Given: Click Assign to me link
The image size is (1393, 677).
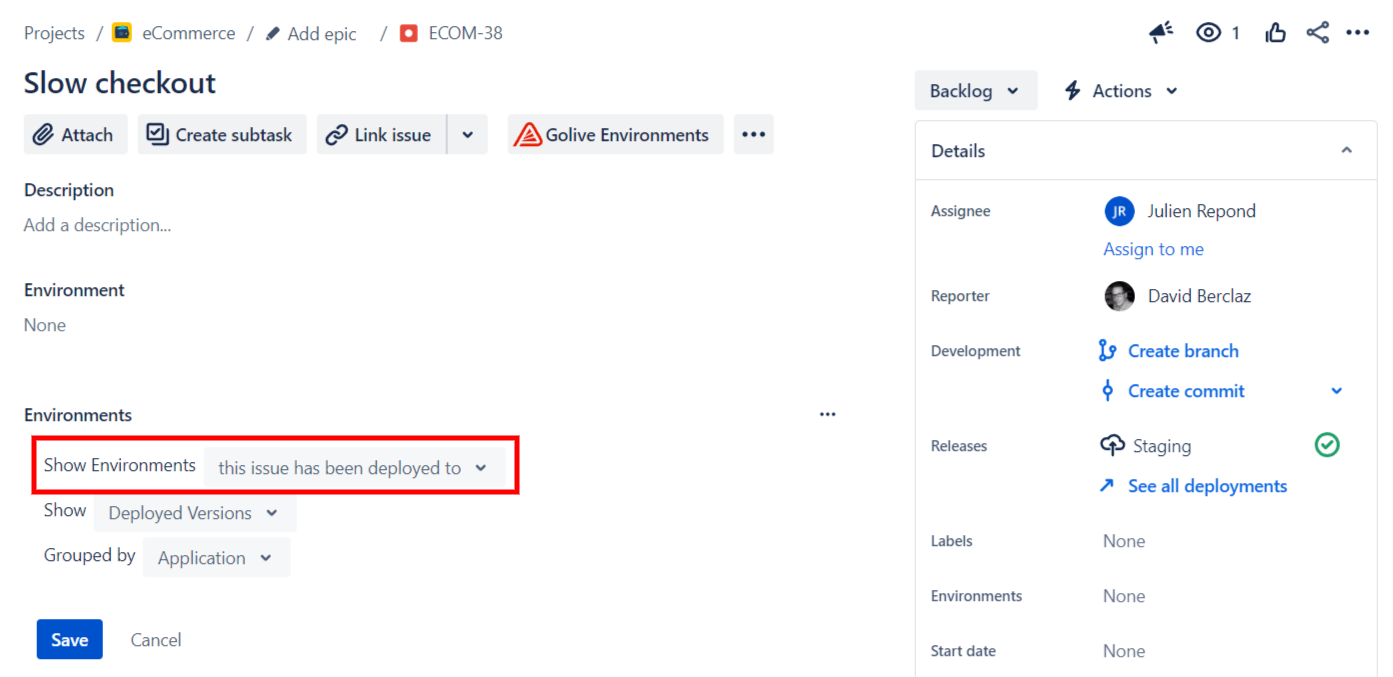Looking at the screenshot, I should point(1153,249).
